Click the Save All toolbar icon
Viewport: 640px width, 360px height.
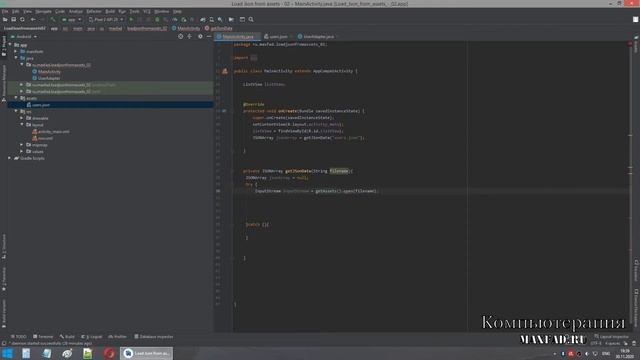click(x=13, y=19)
